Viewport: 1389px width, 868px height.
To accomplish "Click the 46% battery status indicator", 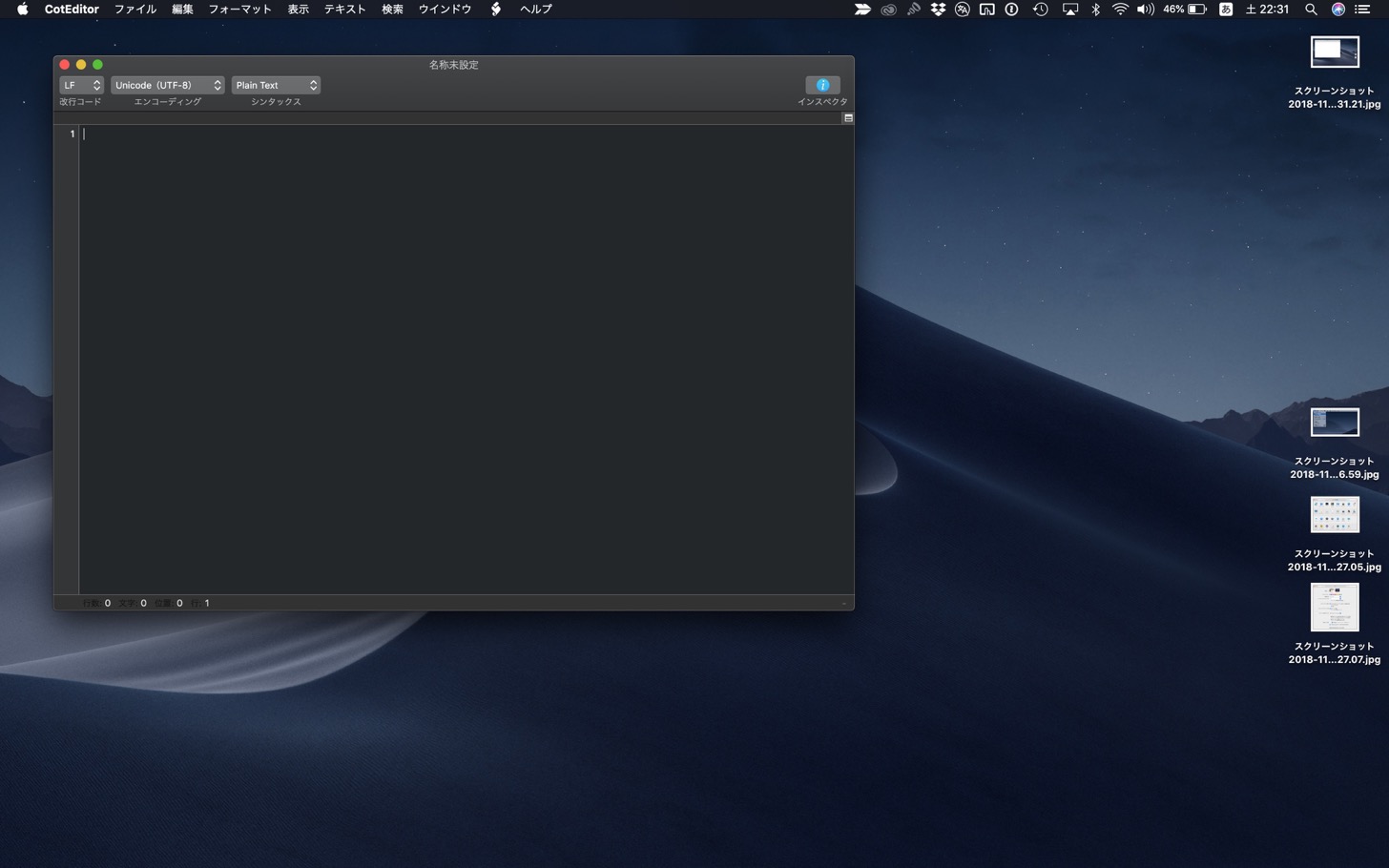I will [x=1185, y=9].
